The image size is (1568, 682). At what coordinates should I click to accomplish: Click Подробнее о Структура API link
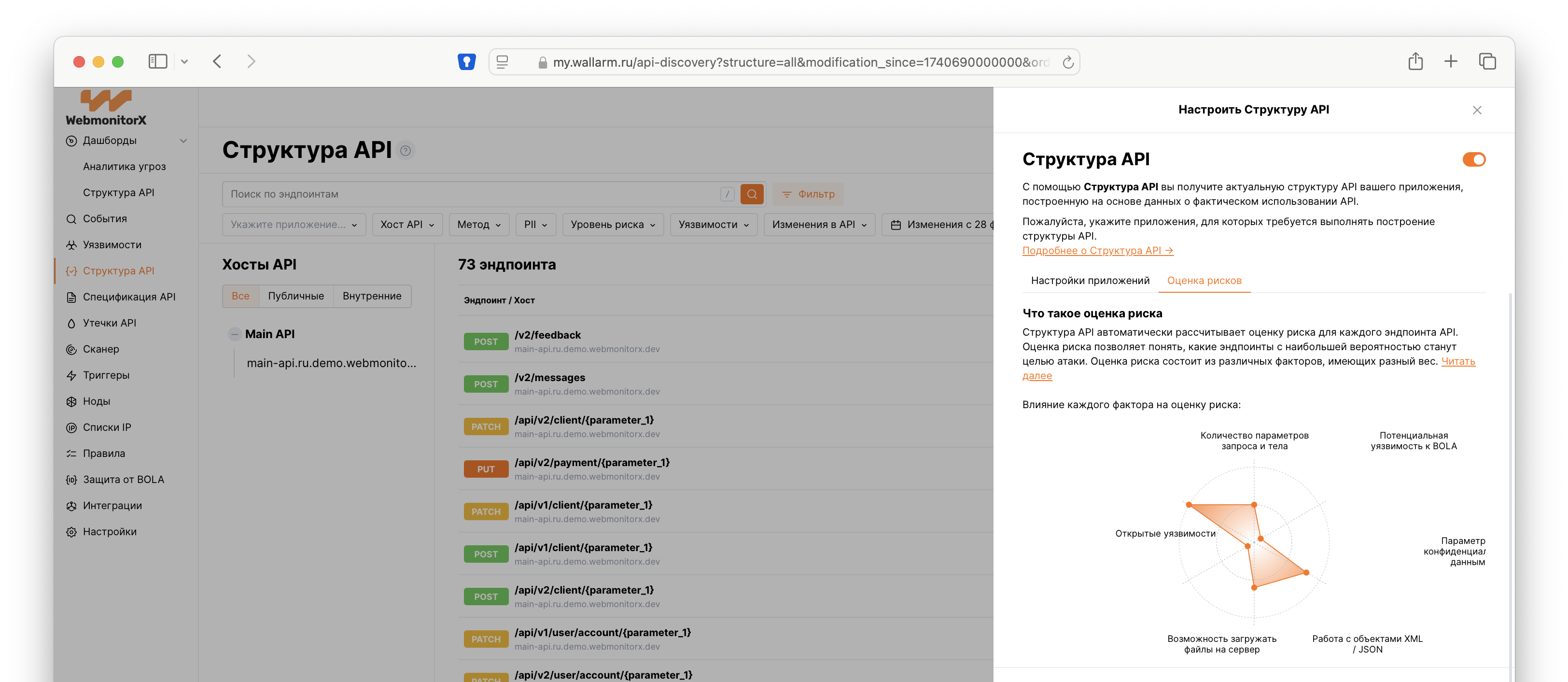[x=1097, y=250]
